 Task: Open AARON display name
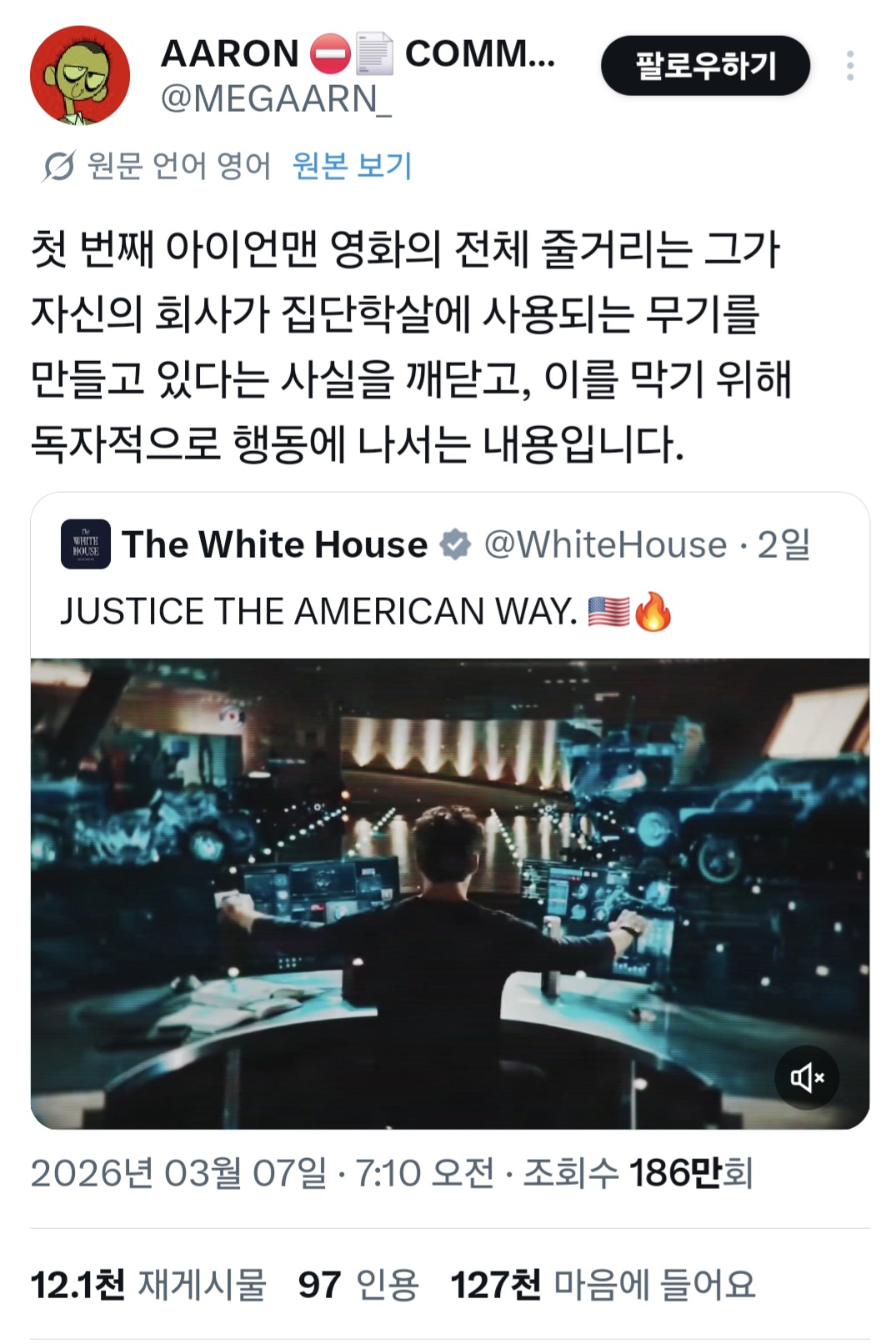point(229,54)
